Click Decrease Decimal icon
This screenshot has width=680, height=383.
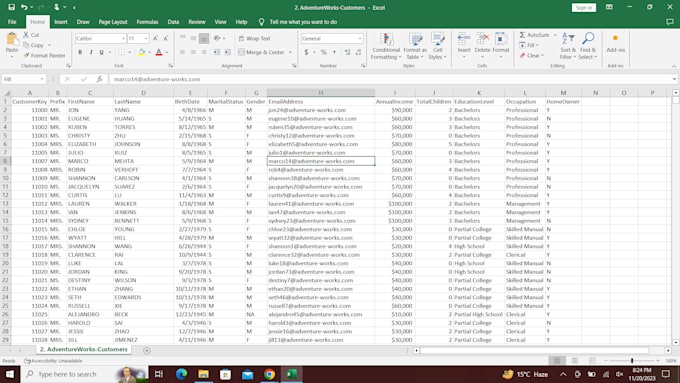pyautogui.click(x=358, y=52)
